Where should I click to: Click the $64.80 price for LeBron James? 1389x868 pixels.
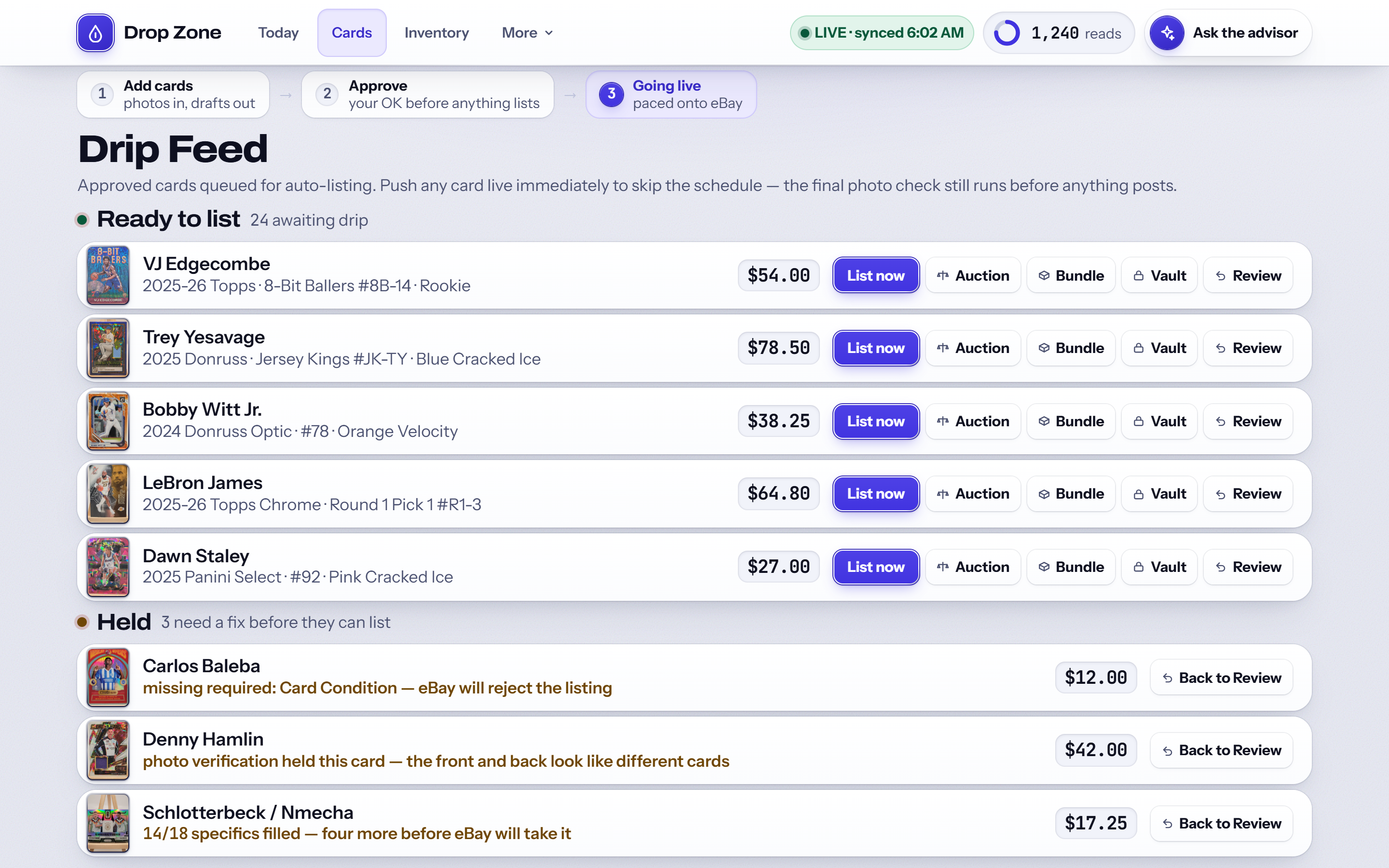pos(779,494)
